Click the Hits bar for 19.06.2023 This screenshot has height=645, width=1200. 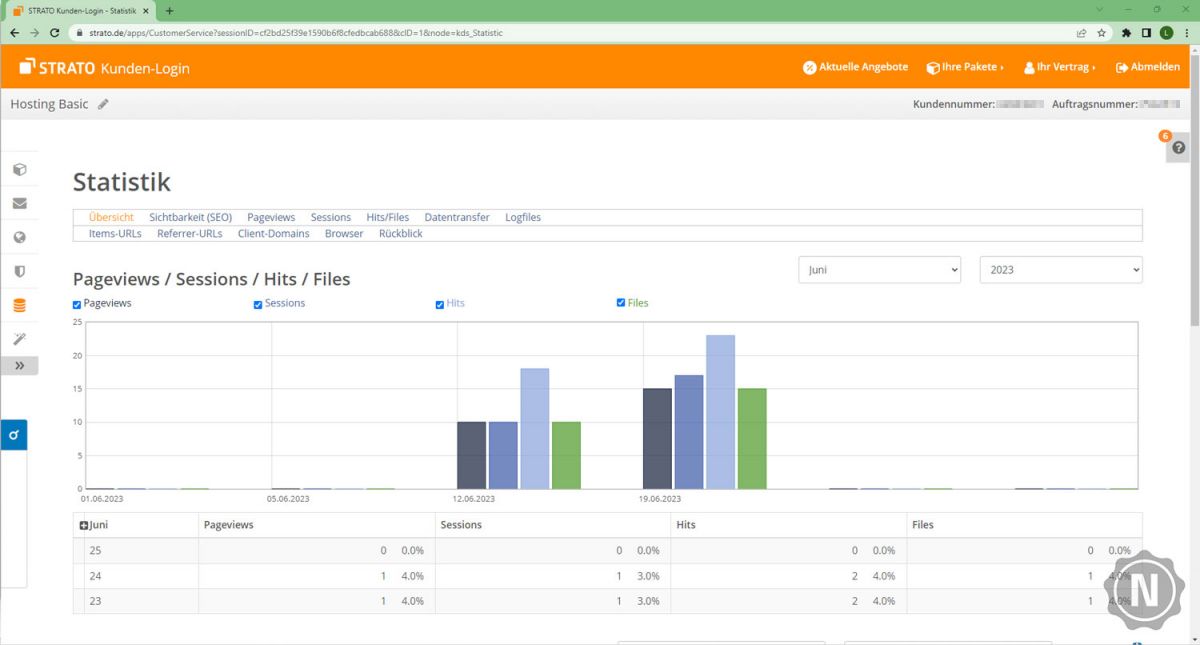point(720,412)
